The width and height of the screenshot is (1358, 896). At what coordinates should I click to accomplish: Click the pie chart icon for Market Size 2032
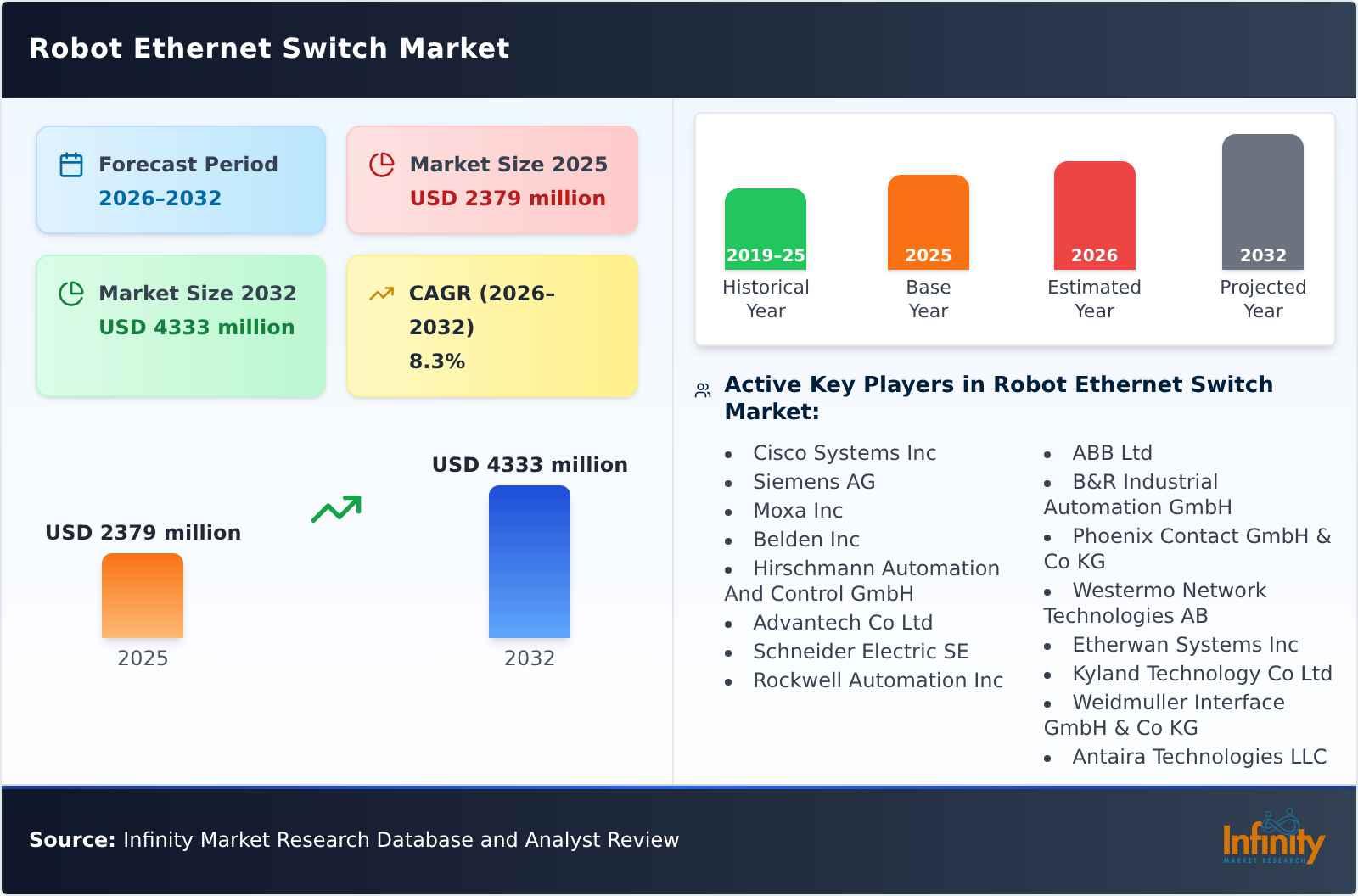click(72, 293)
